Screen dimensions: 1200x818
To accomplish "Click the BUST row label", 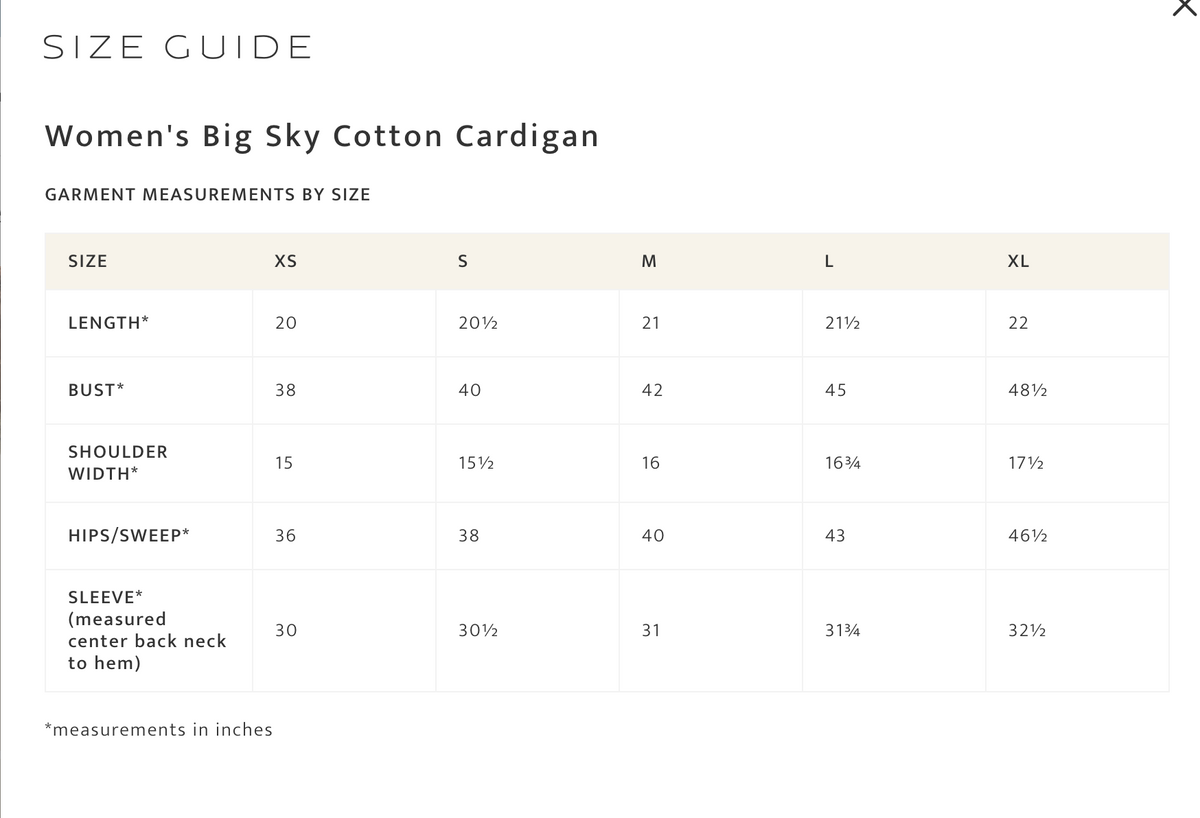I will pyautogui.click(x=95, y=390).
